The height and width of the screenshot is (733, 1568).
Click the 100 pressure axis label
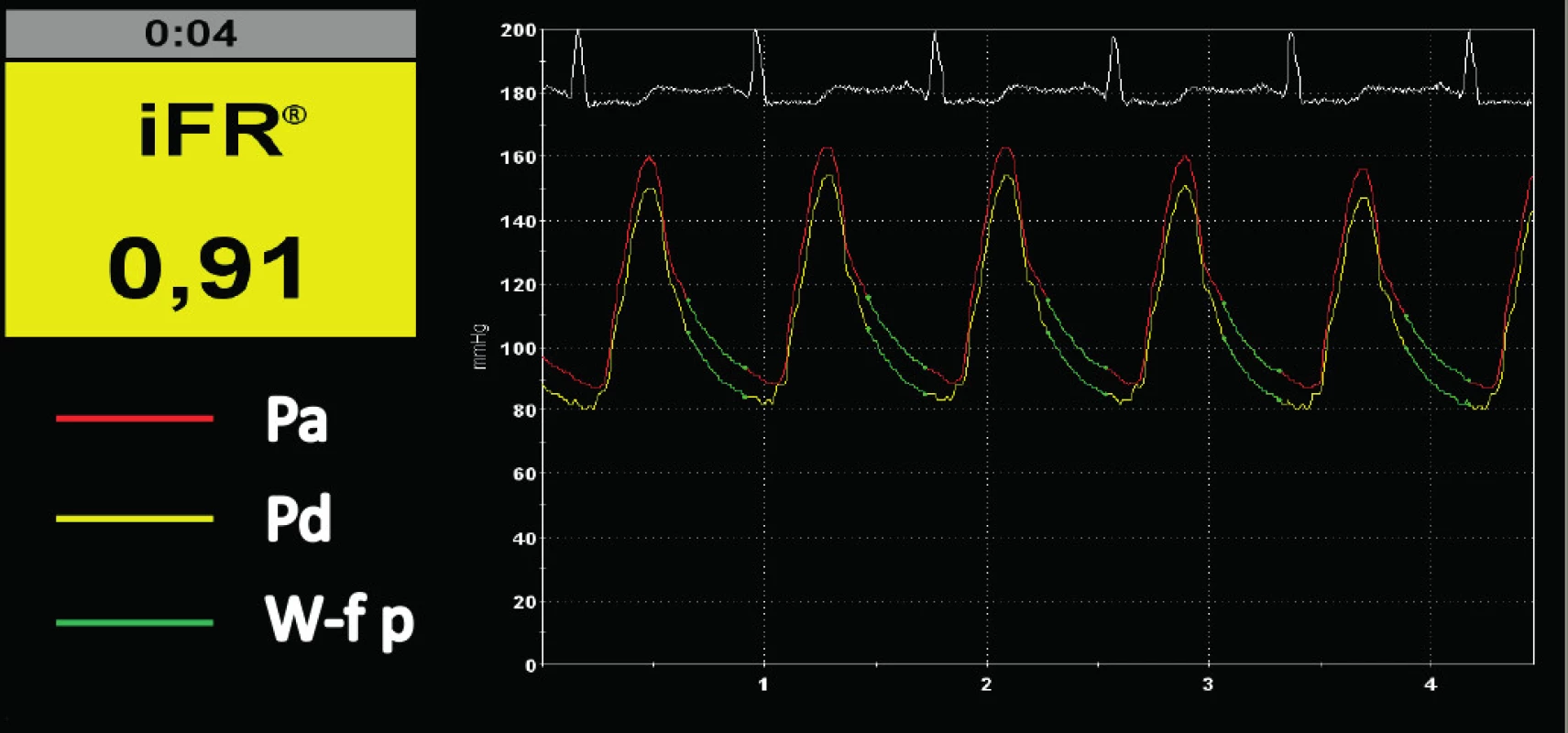coord(518,348)
